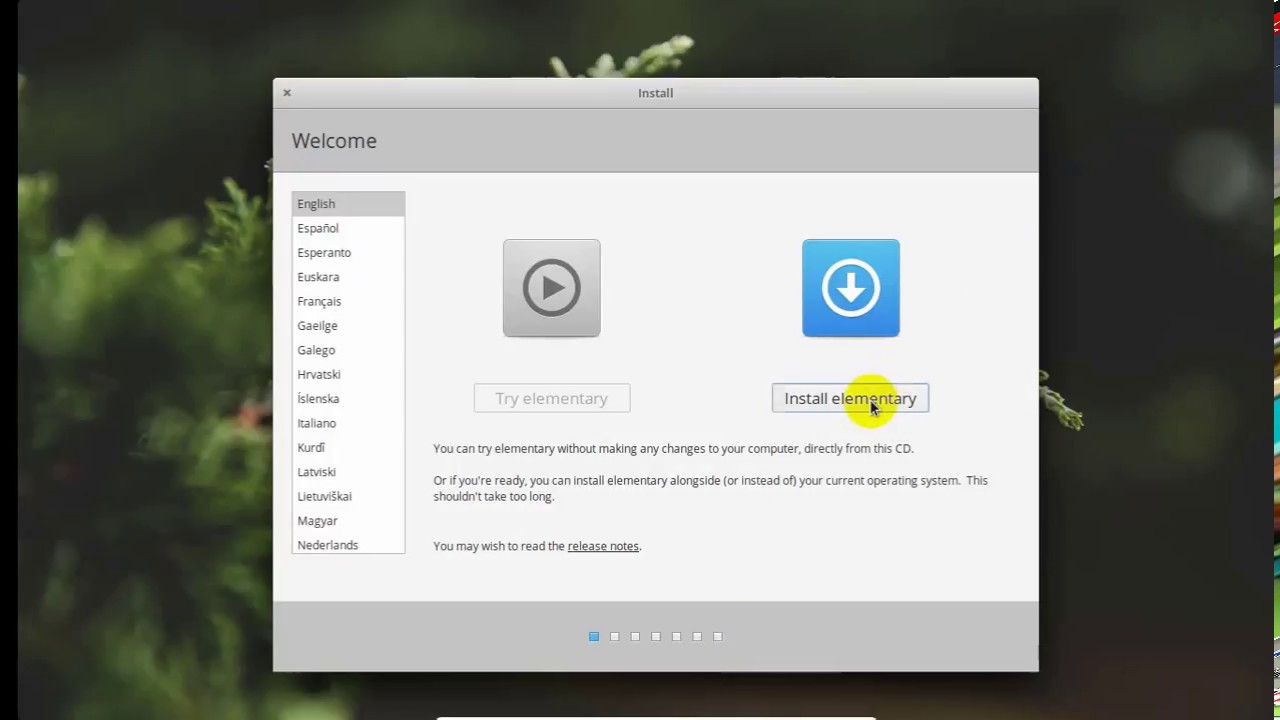This screenshot has height=720, width=1280.
Task: Pick Magyar as the language
Action: [348, 521]
